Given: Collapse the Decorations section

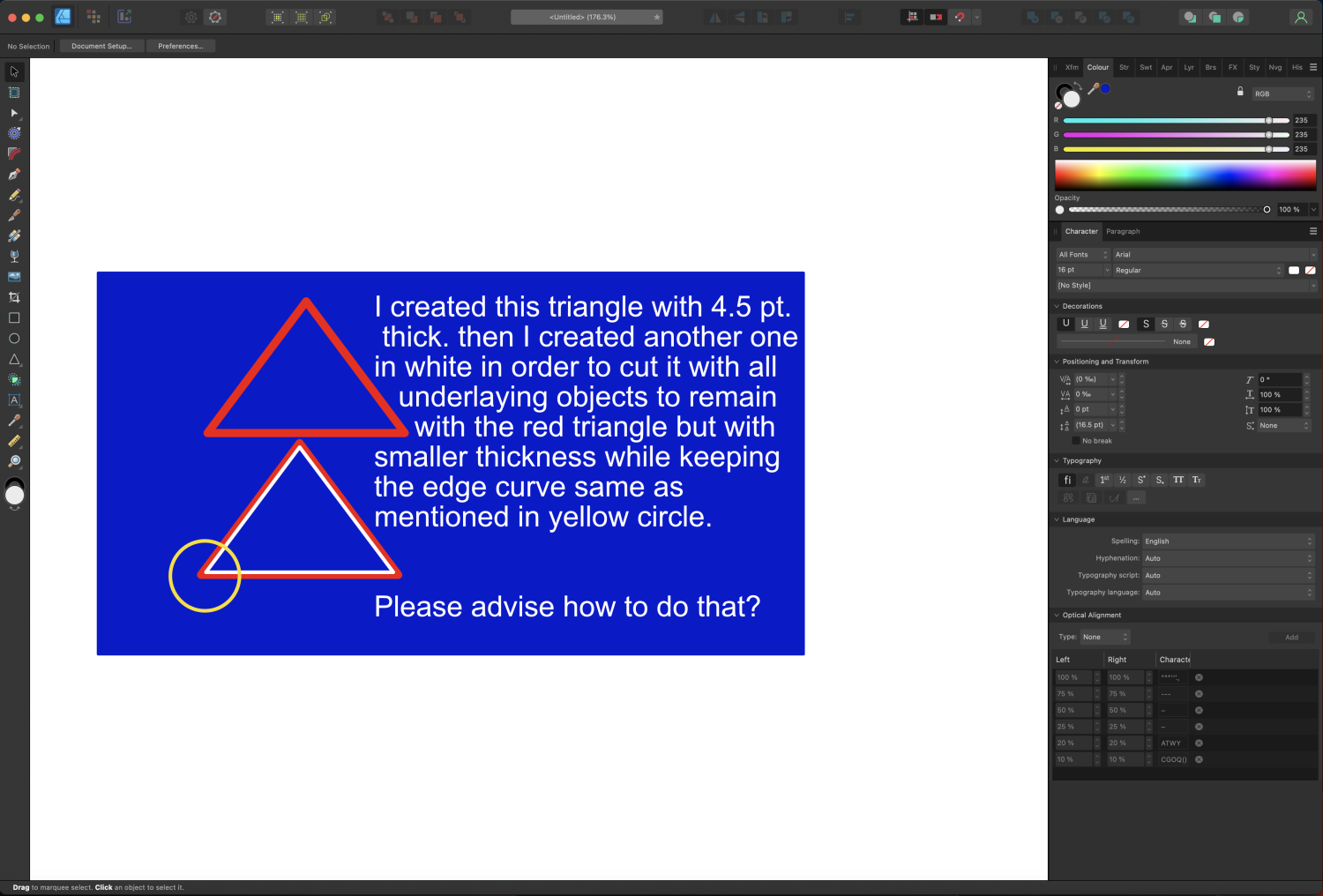Looking at the screenshot, I should [x=1057, y=306].
